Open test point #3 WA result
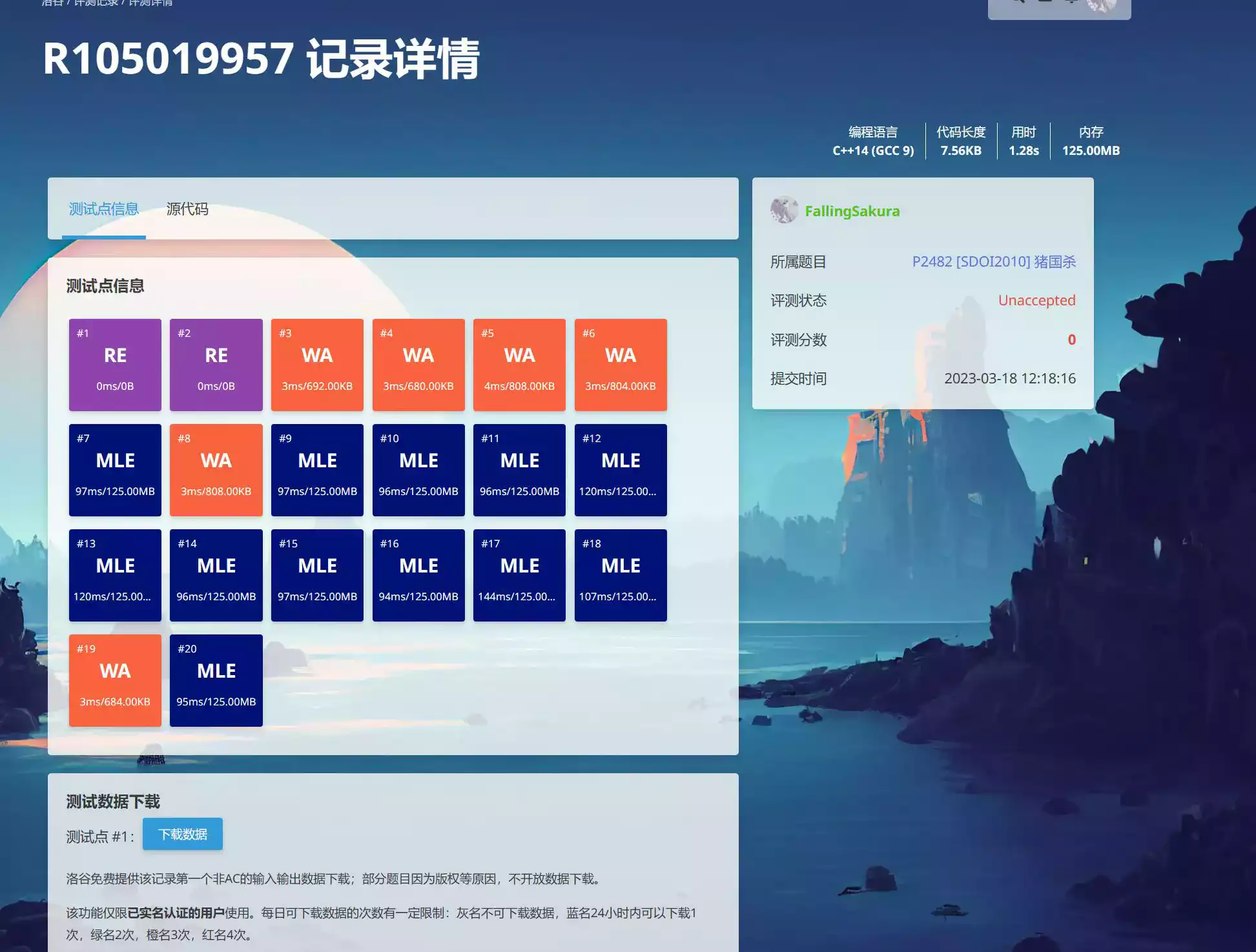1256x952 pixels. [317, 365]
